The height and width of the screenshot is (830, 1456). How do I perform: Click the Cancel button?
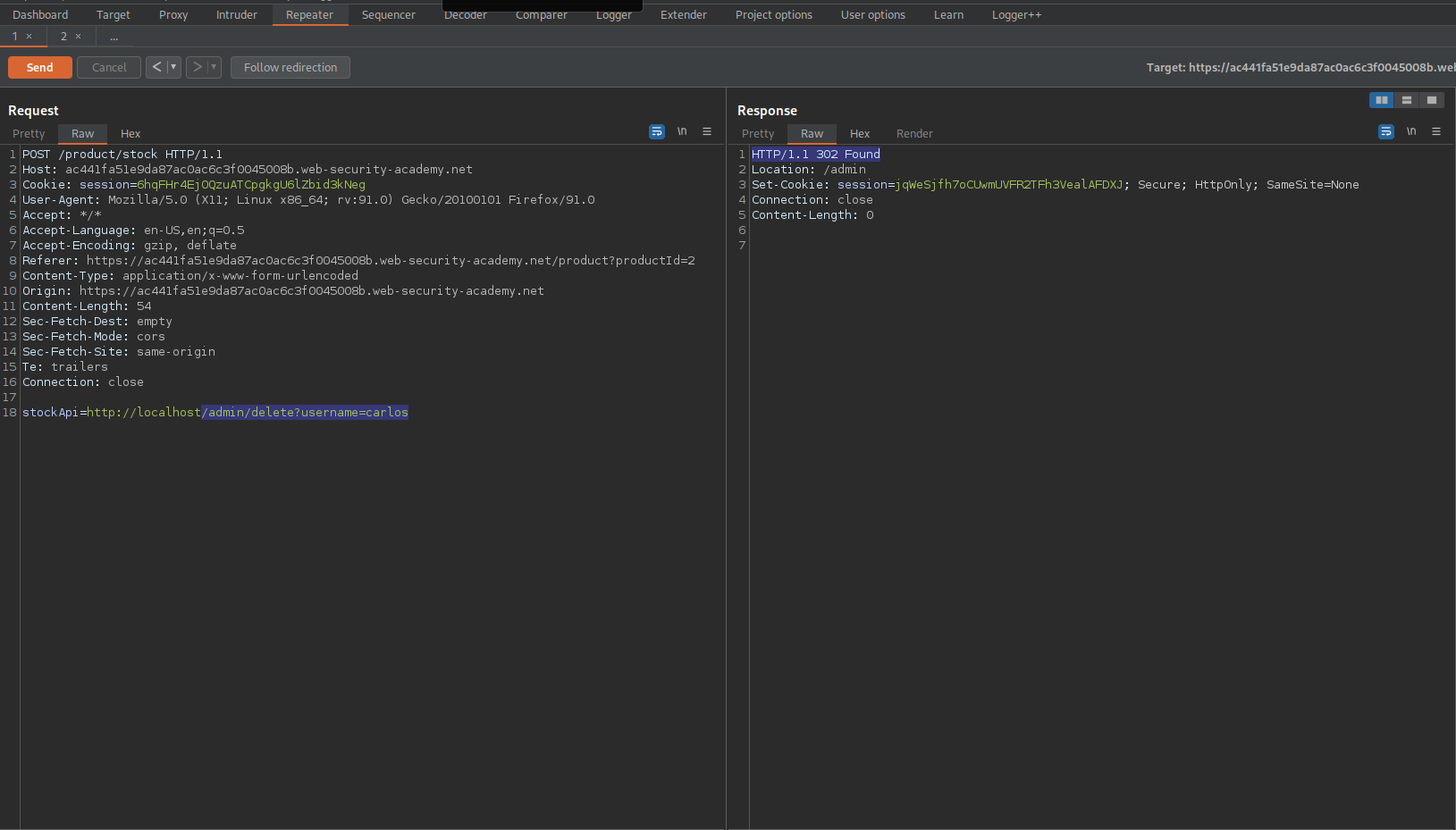coord(109,67)
